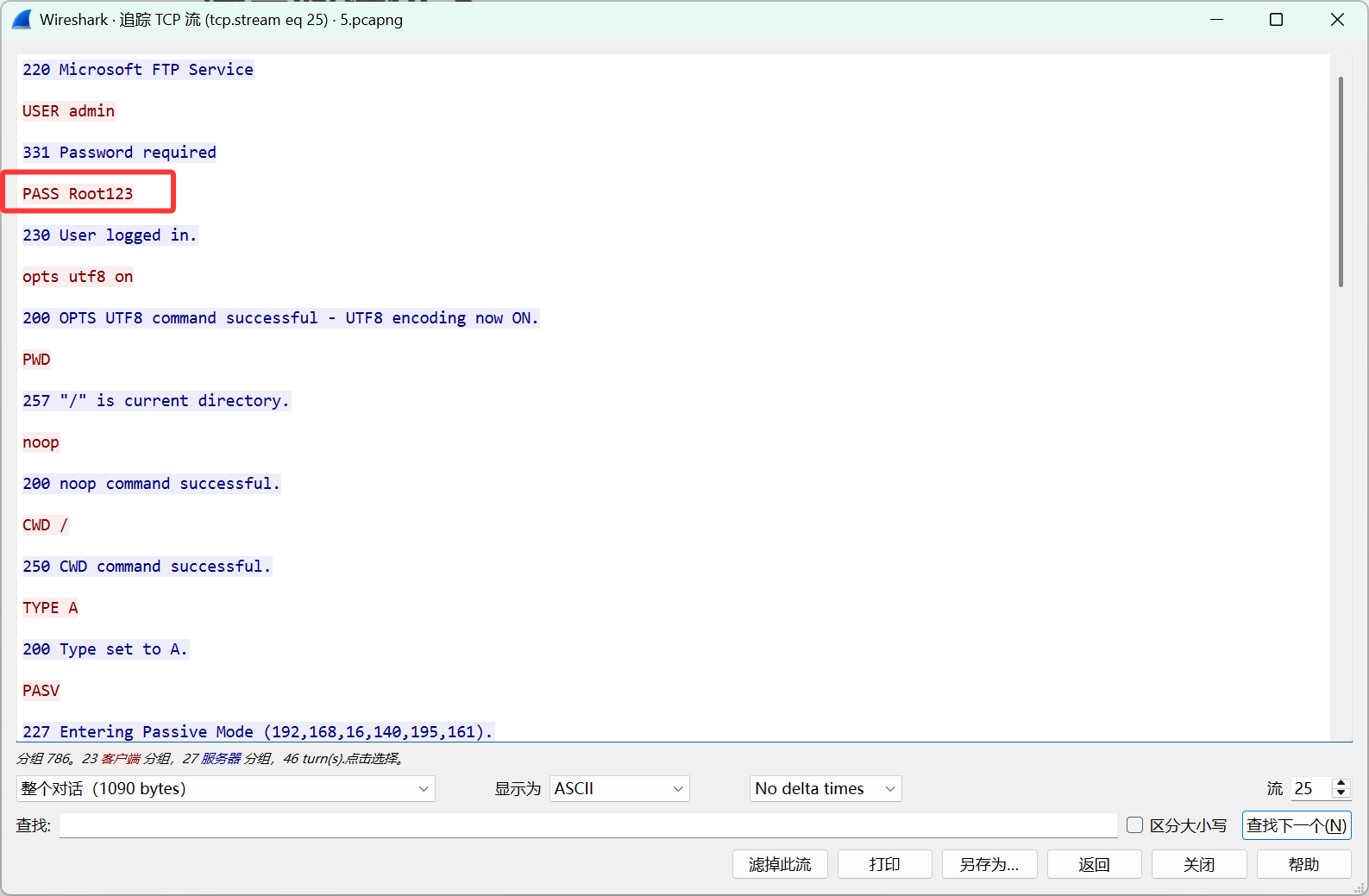Toggle the 区分大小写 case-sensitive checkbox

click(1135, 825)
